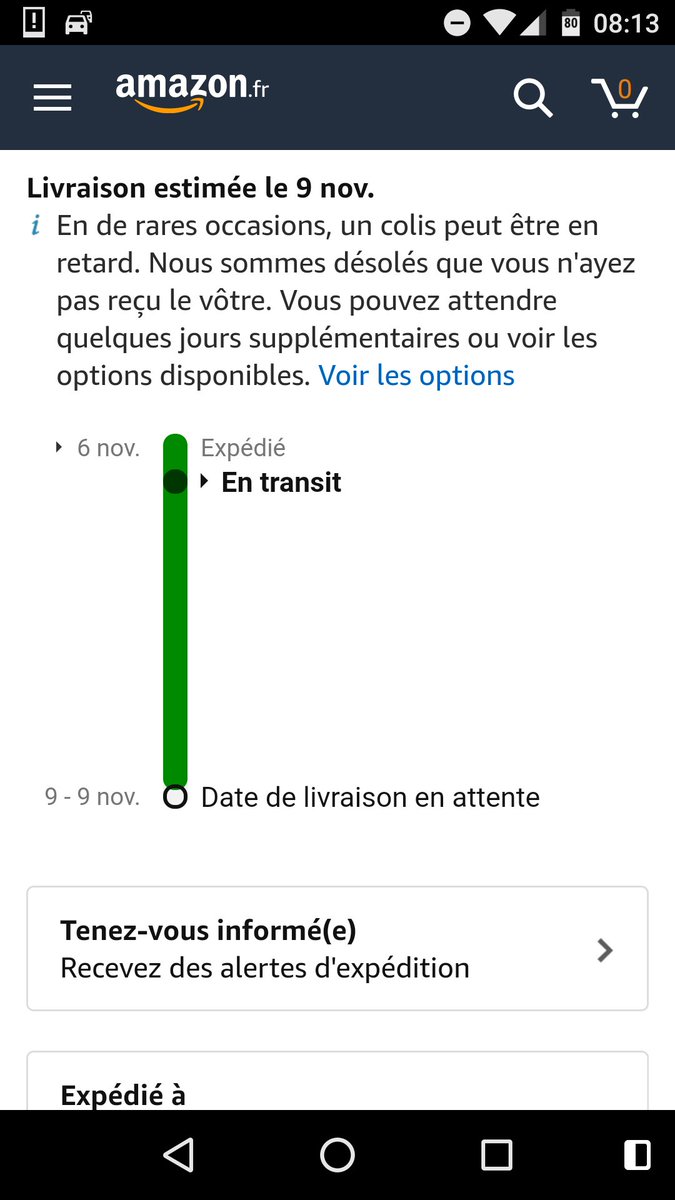Tap the split-screen icon in navigation bar

(637, 1155)
